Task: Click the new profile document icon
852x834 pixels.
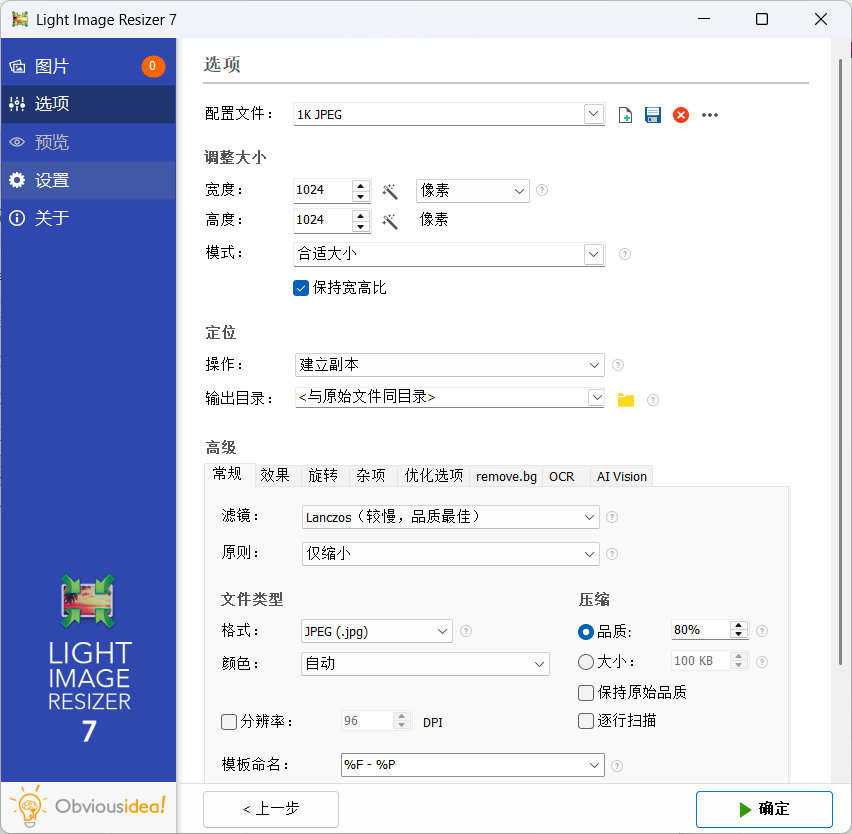Action: coord(625,115)
